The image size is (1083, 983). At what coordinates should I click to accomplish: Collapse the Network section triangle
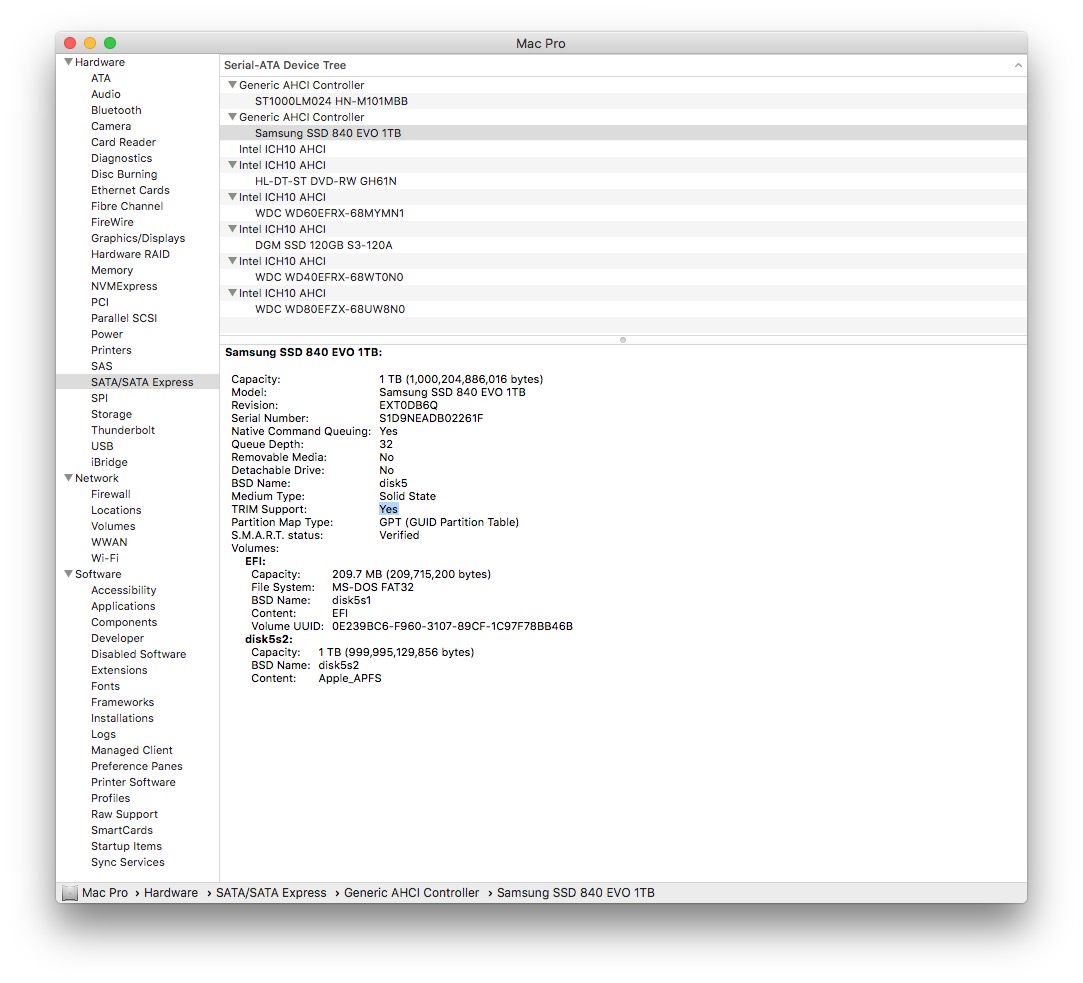pyautogui.click(x=68, y=478)
